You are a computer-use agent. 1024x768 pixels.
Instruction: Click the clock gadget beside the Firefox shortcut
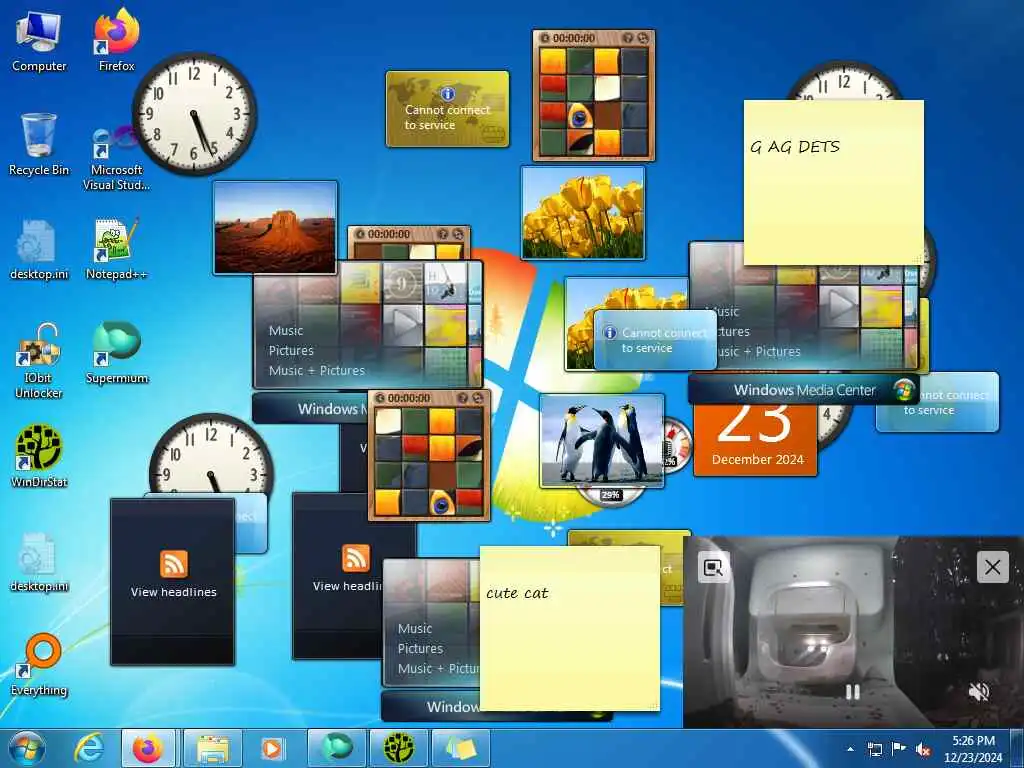[195, 114]
